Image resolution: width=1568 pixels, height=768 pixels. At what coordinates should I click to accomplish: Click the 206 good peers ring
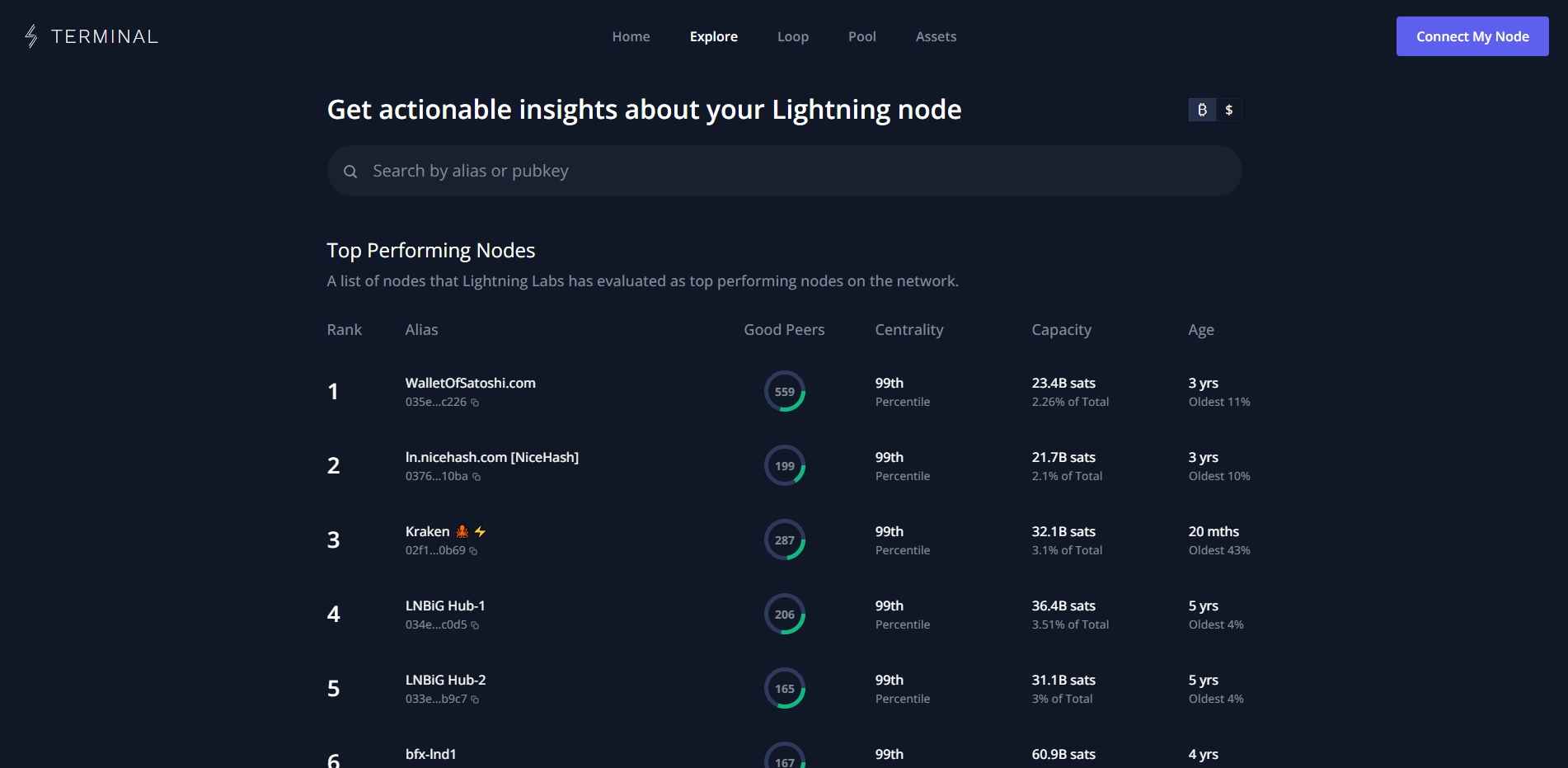[x=785, y=615]
